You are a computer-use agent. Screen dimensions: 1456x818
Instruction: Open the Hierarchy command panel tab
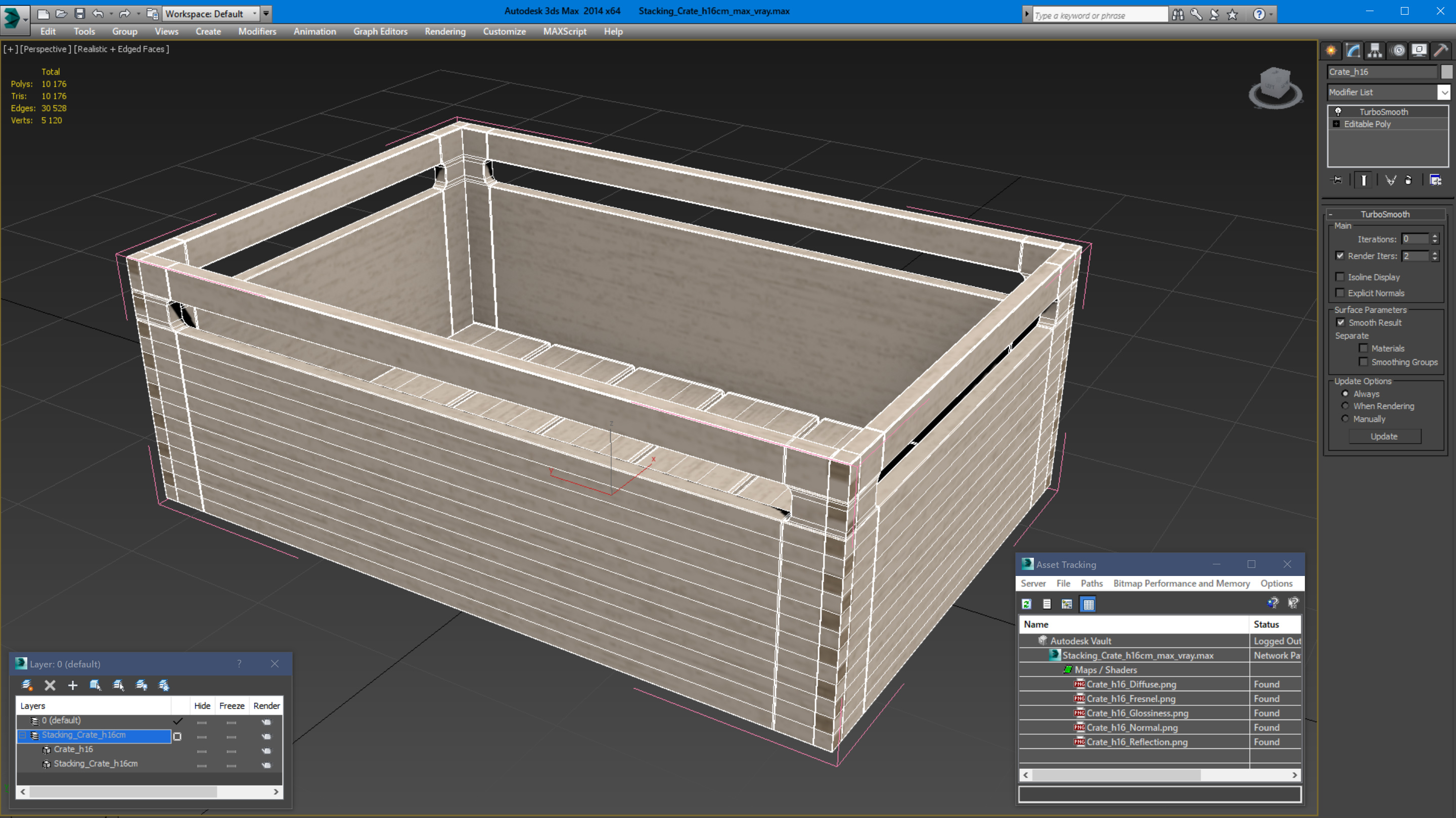1375,51
